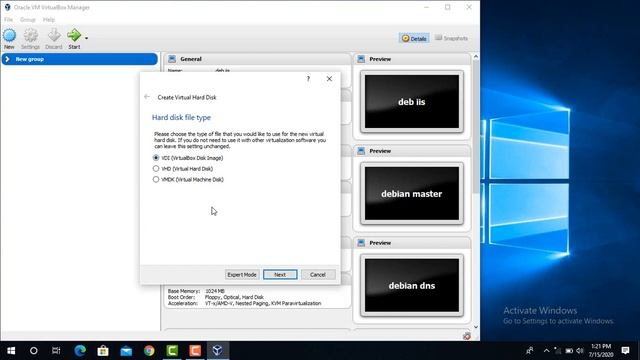Open Cortana search circle on taskbar
Image resolution: width=640 pixels, height=360 pixels.
(x=34, y=351)
